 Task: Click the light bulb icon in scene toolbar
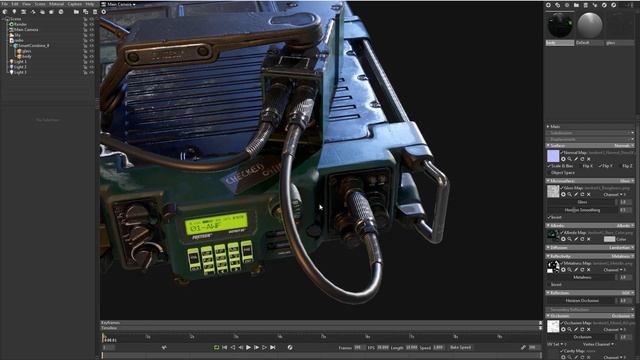pos(14,12)
